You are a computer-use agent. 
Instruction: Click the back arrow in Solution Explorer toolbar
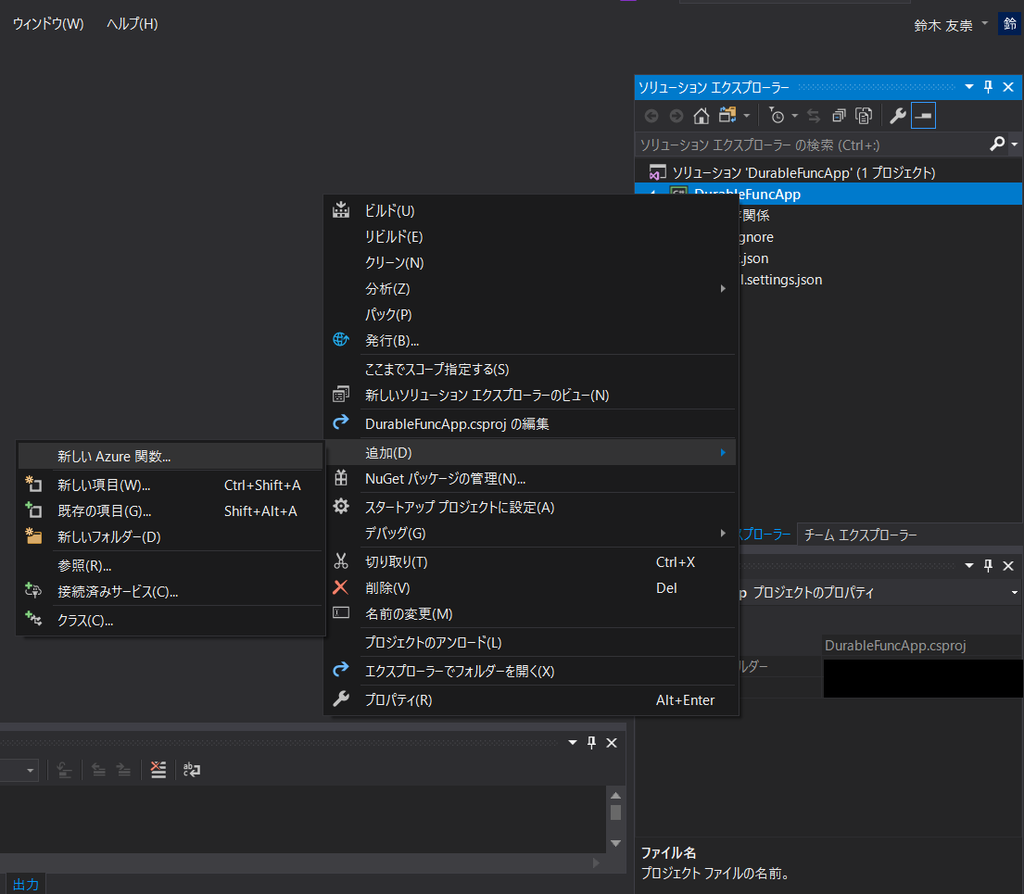(x=651, y=116)
